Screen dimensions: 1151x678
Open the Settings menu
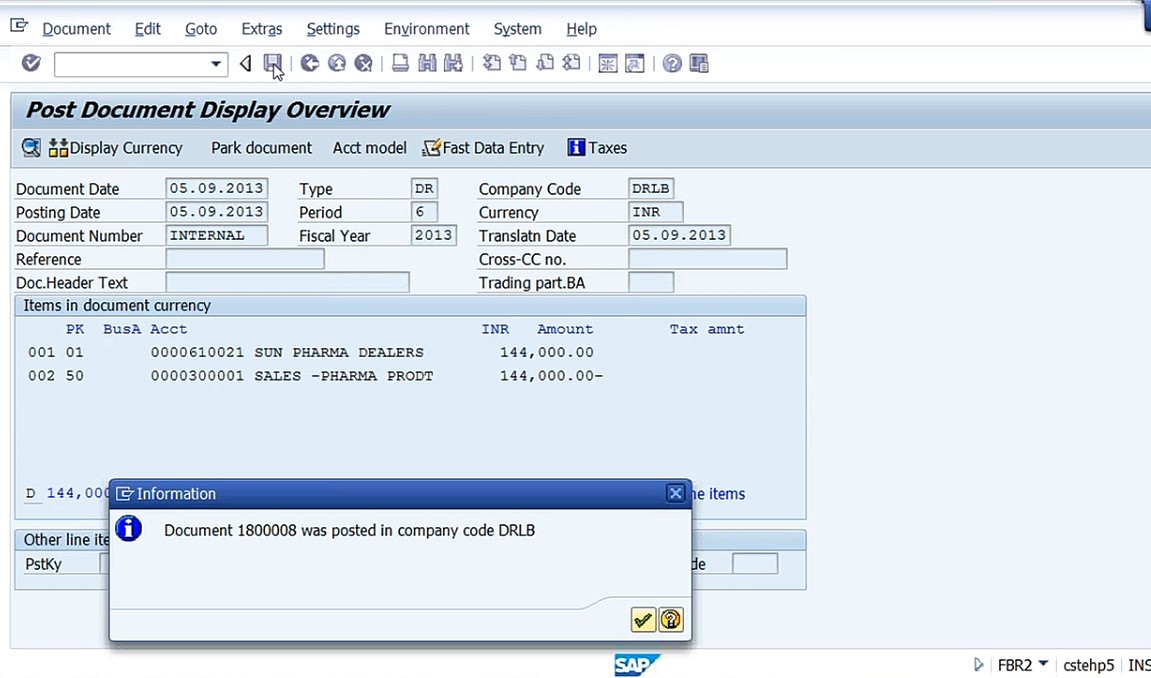(x=333, y=29)
